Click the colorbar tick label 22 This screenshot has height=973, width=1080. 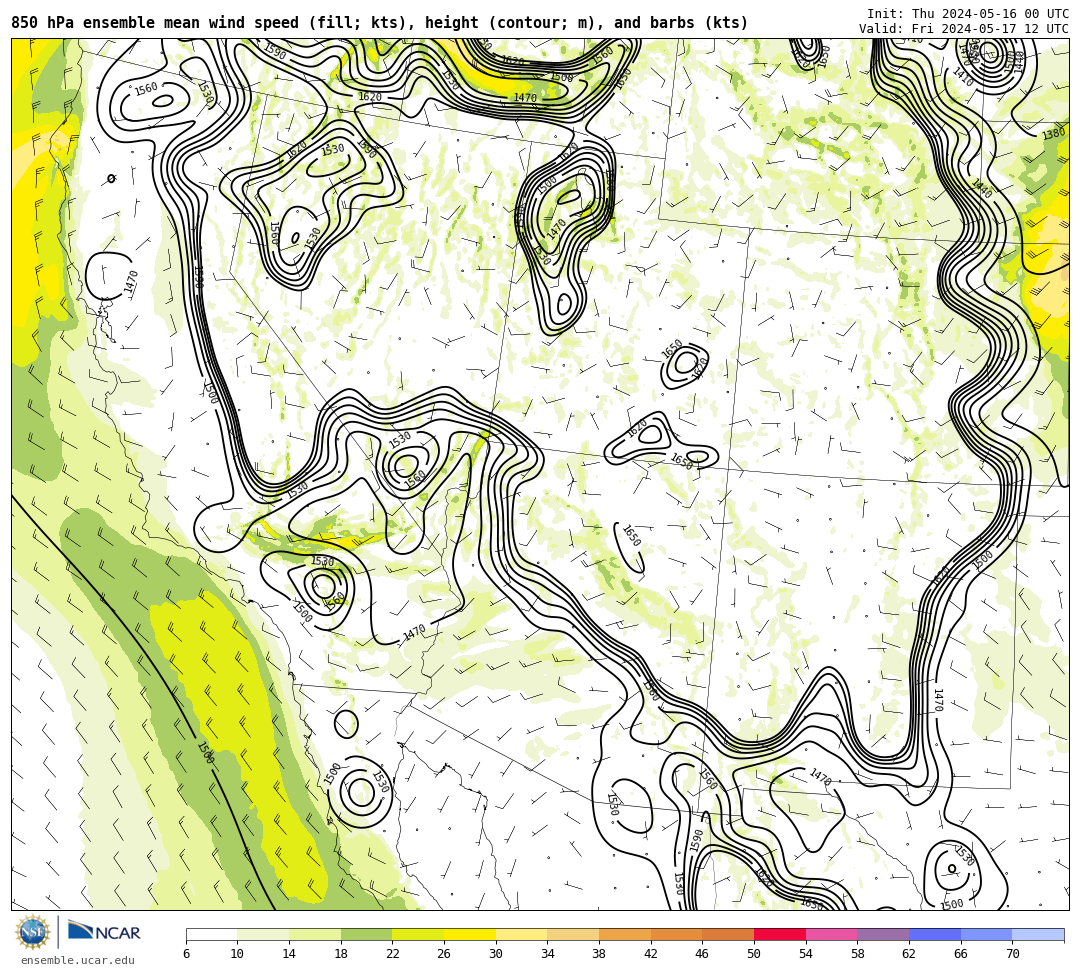tap(393, 954)
